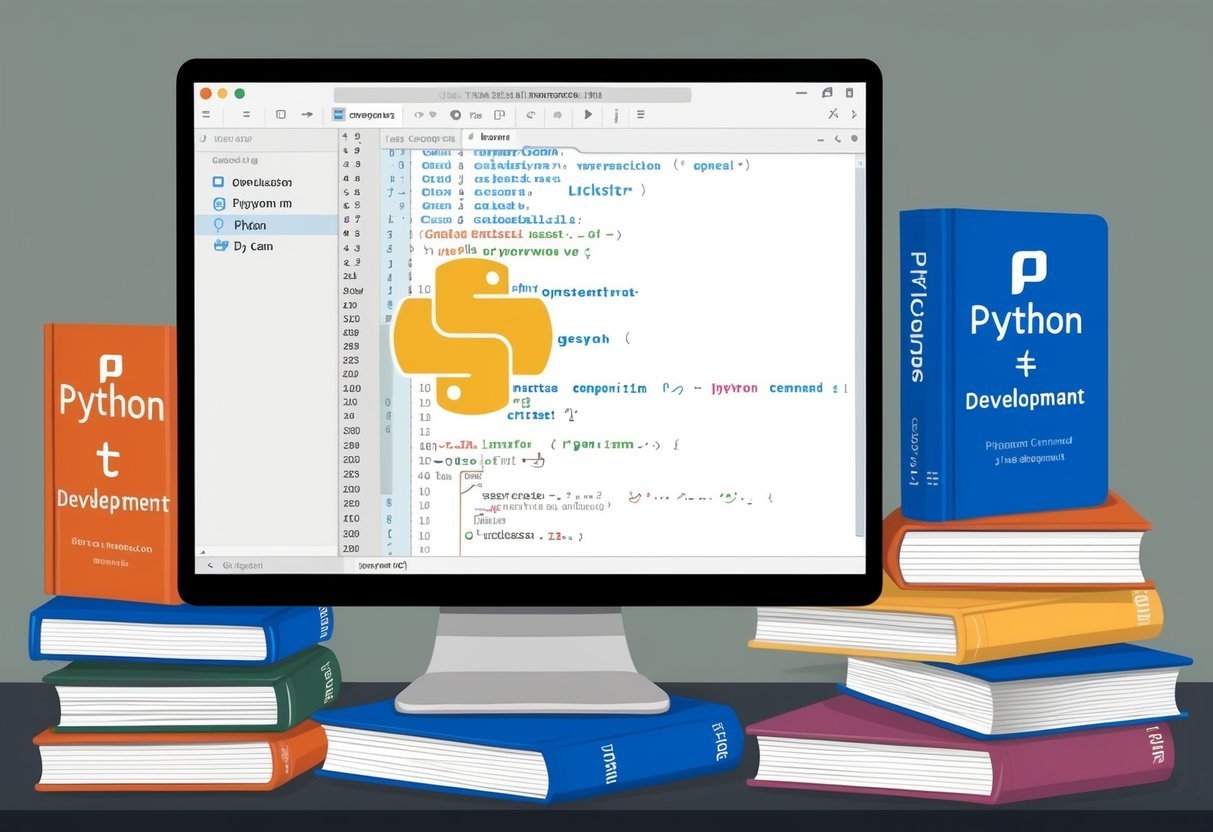Switch to the 'Tass Caoogrcis' editor tab
The height and width of the screenshot is (832, 1213).
pyautogui.click(x=420, y=138)
